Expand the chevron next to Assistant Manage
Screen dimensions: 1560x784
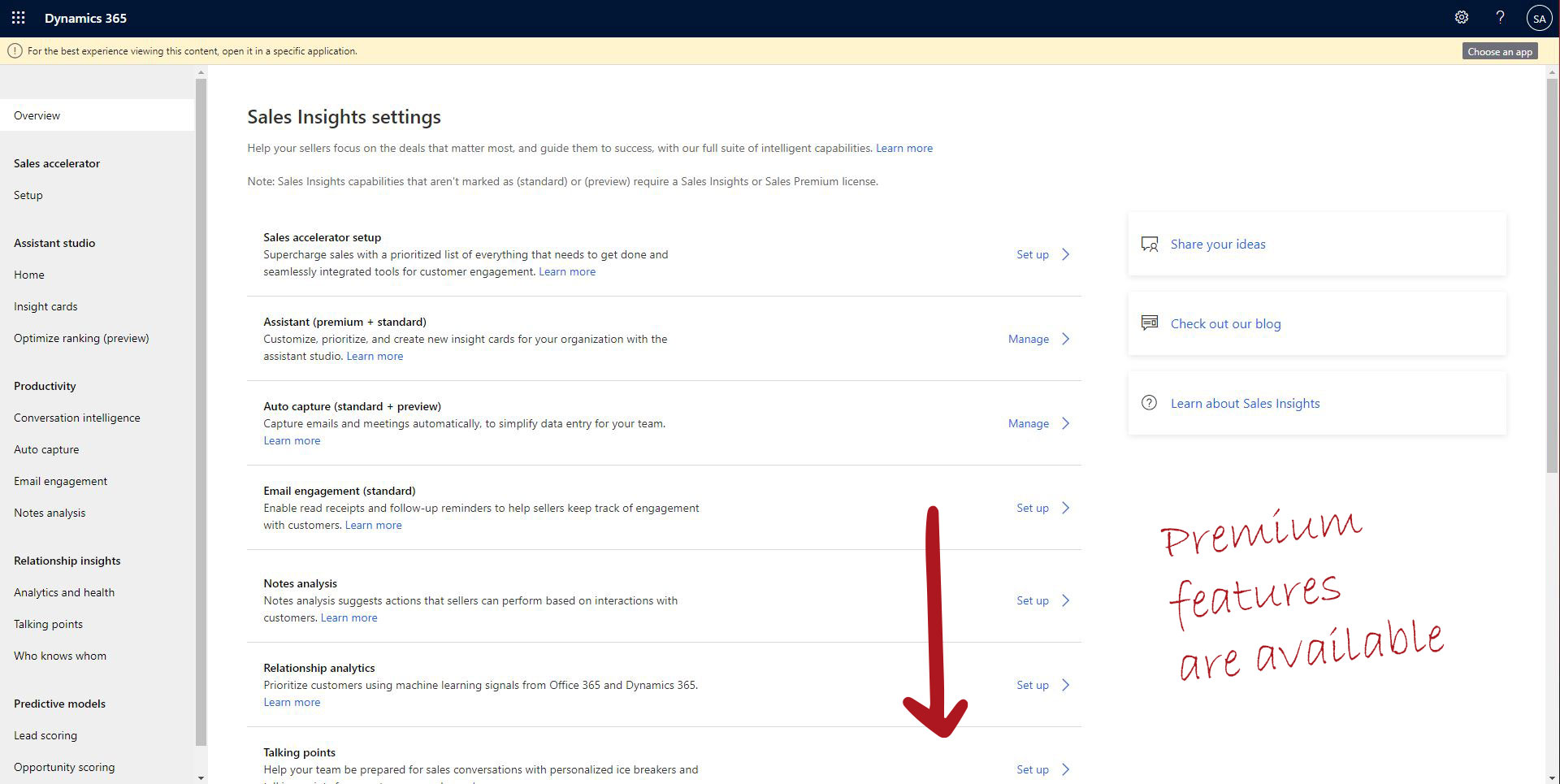pyautogui.click(x=1065, y=338)
